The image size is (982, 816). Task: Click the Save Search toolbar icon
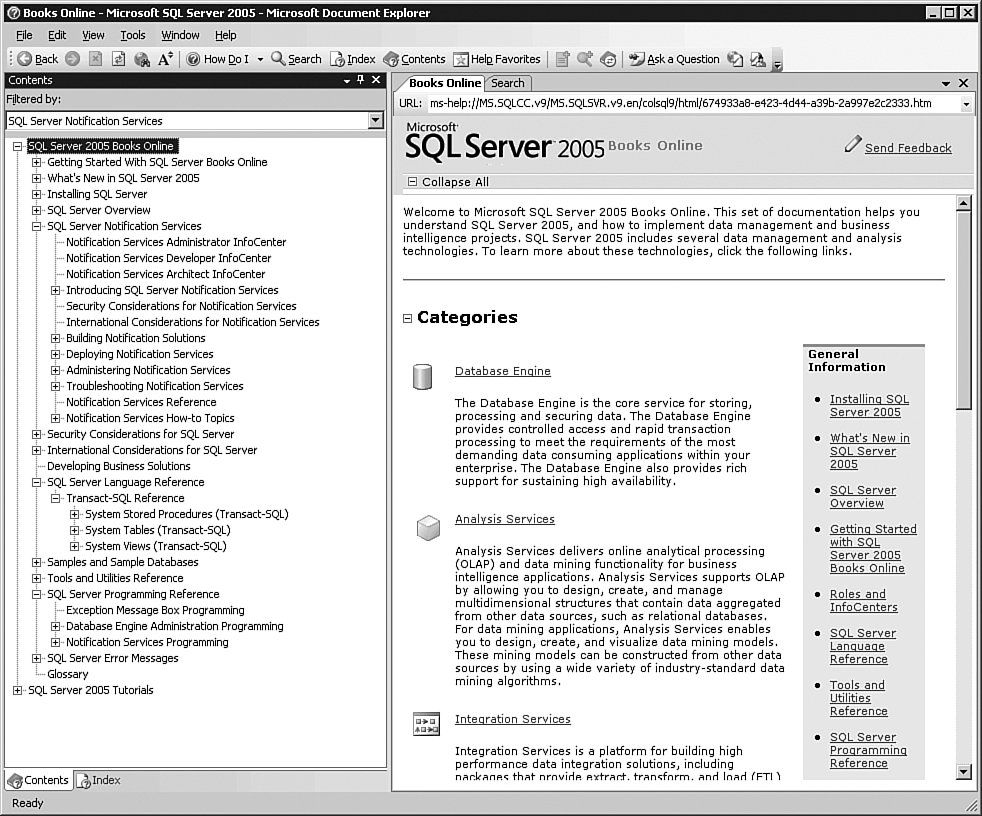(x=585, y=59)
